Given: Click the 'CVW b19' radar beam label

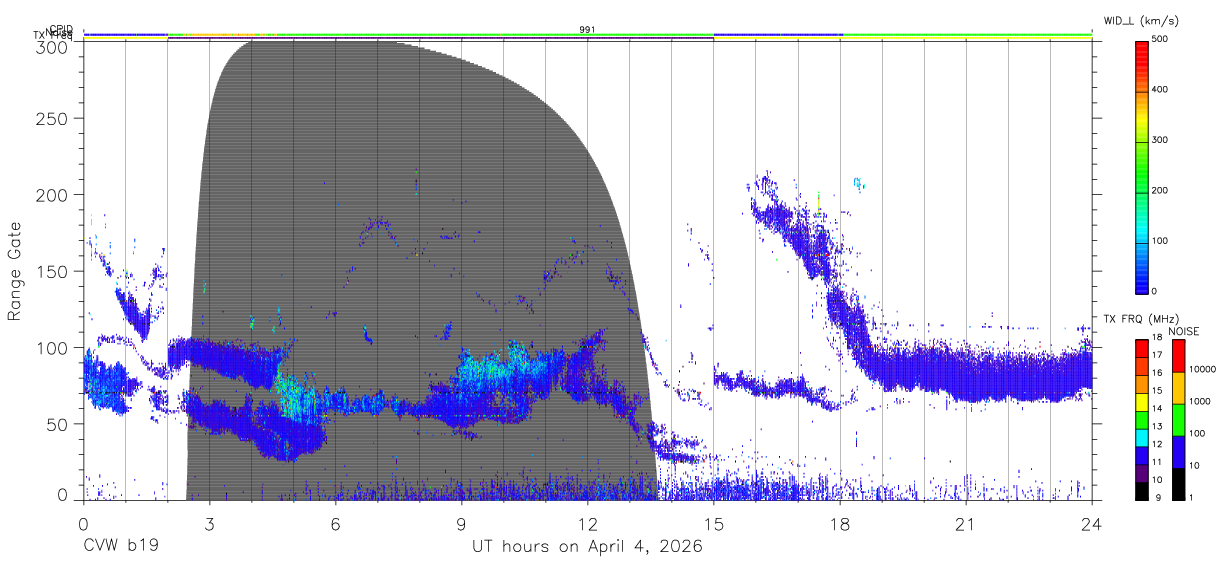Looking at the screenshot, I should (x=120, y=547).
